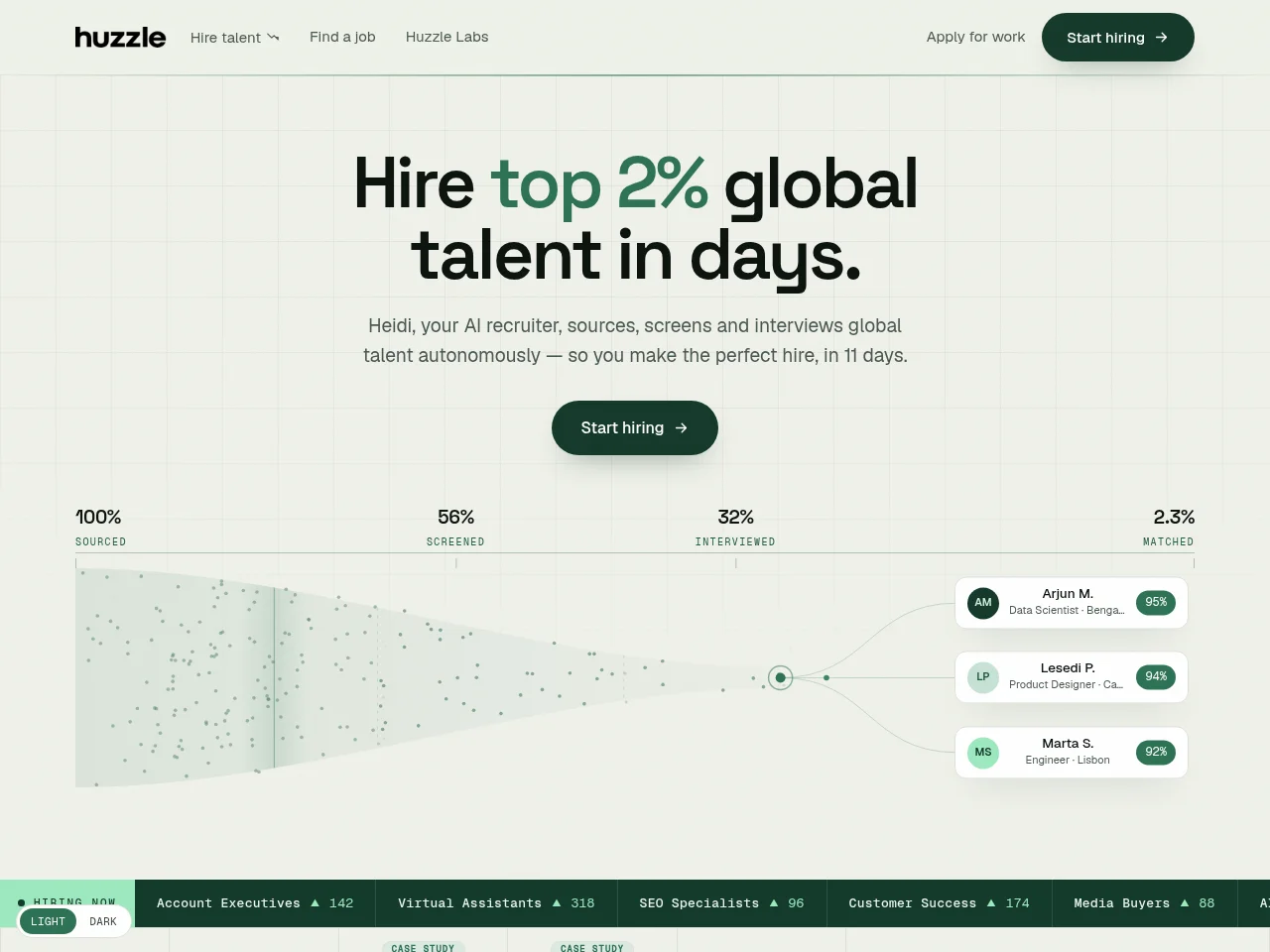Select the Marta S. candidate name
This screenshot has width=1270, height=952.
tap(1068, 744)
